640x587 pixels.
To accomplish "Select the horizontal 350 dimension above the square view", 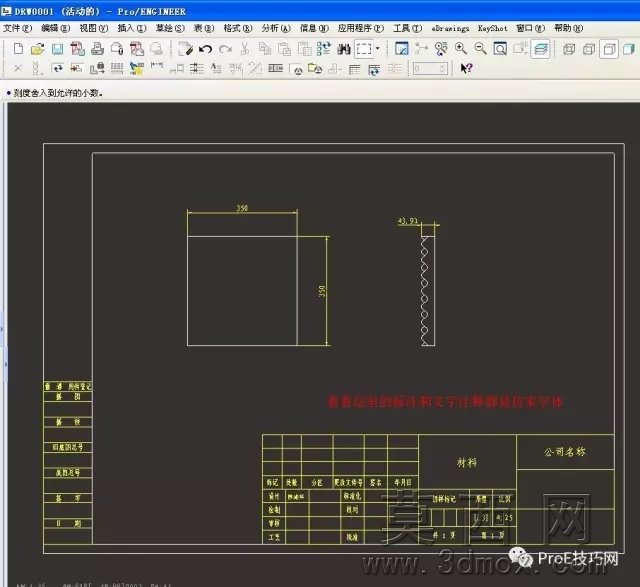I will (x=242, y=208).
